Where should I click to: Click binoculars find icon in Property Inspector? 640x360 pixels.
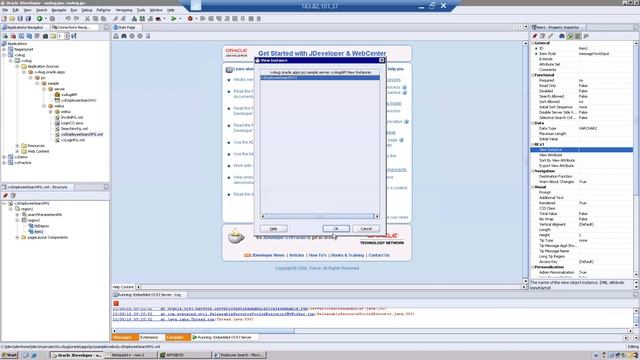tap(562, 36)
